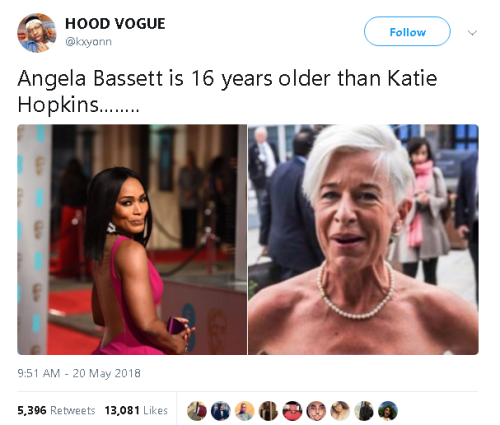Open fourth liker avatar with dark brown tones
The width and height of the screenshot is (500, 425).
(268, 411)
